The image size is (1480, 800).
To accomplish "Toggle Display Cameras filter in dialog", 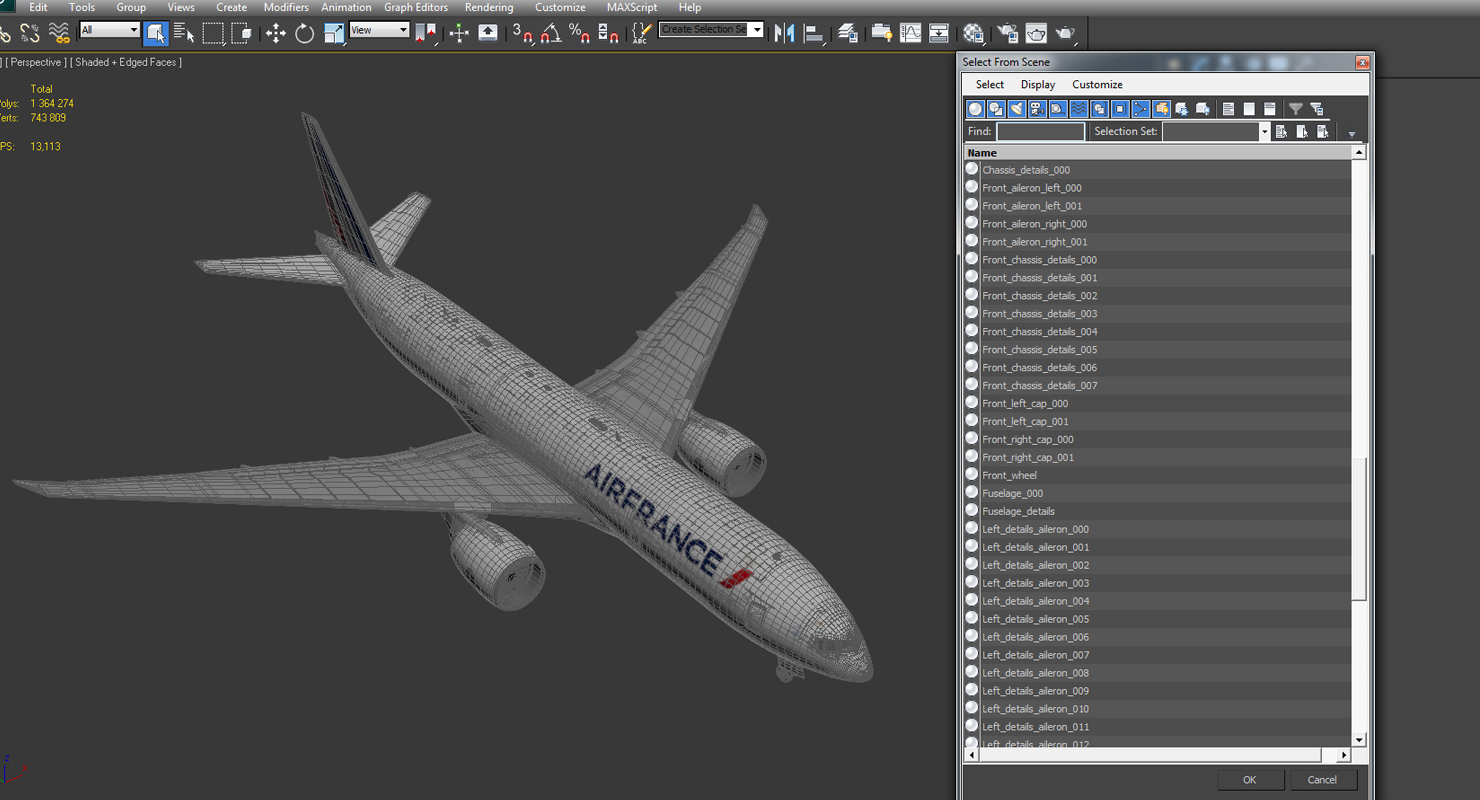I will (1037, 109).
